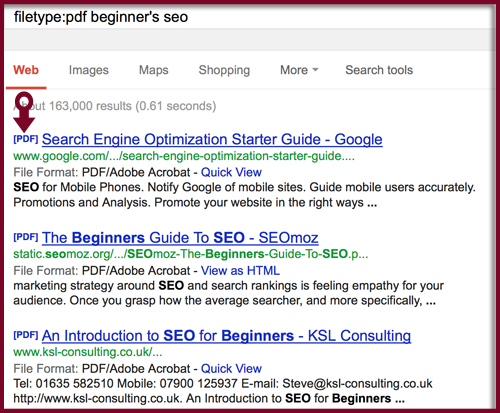Open An Introduction to SEO for Beginners link

click(x=226, y=336)
